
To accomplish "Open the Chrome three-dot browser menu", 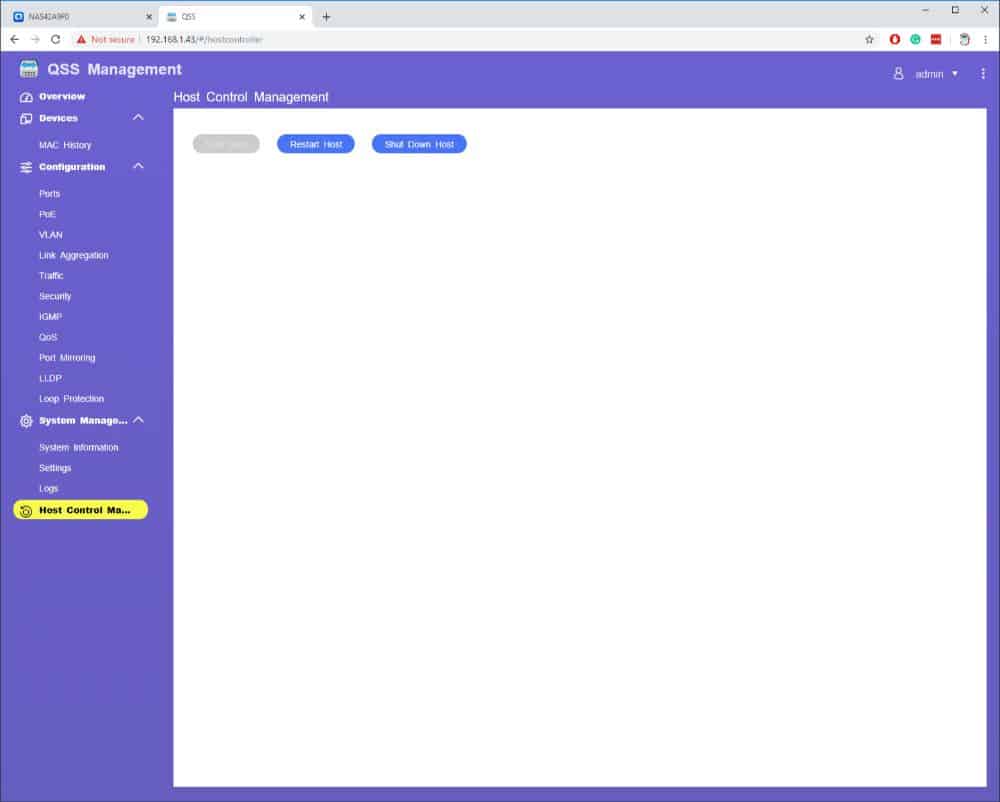I will (x=985, y=39).
